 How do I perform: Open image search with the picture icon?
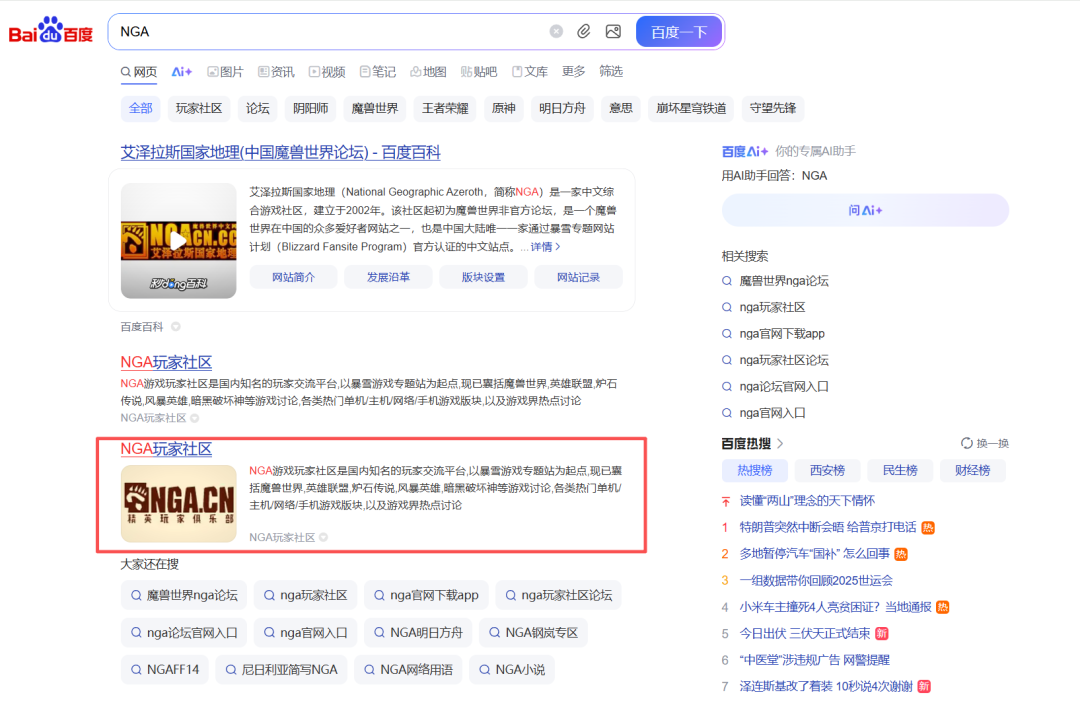point(613,32)
